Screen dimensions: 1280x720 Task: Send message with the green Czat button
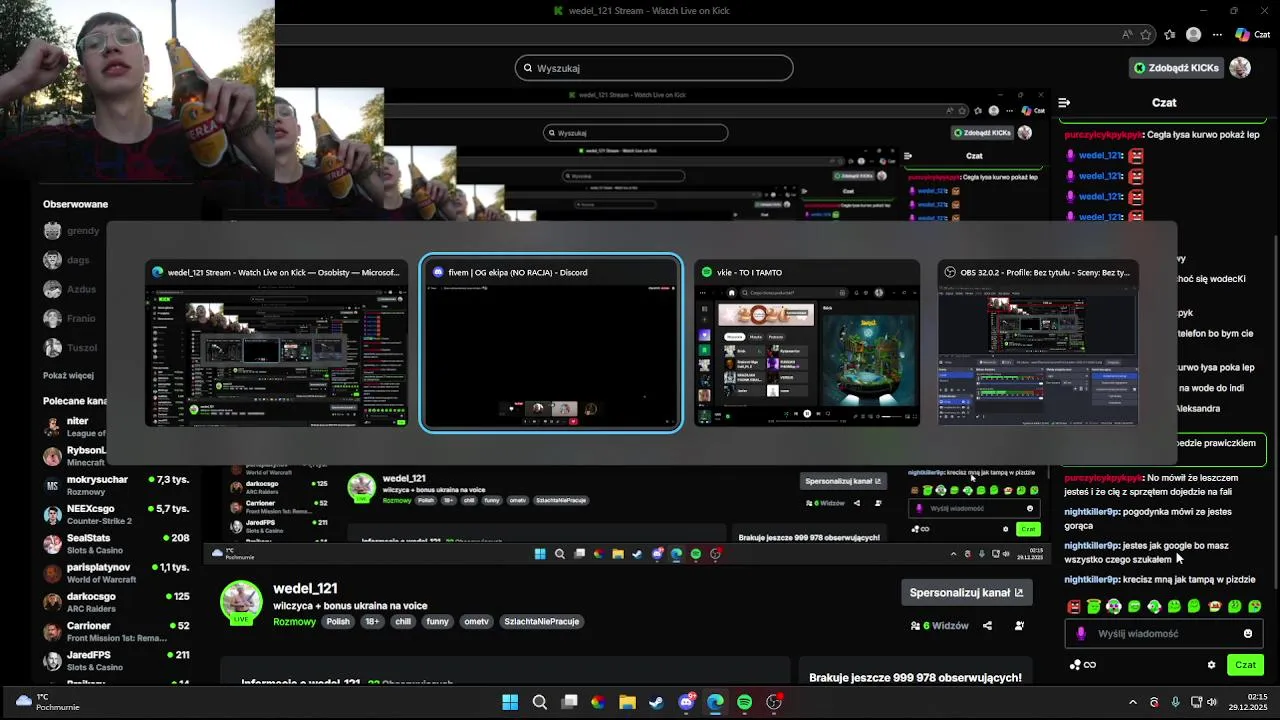(x=1245, y=665)
